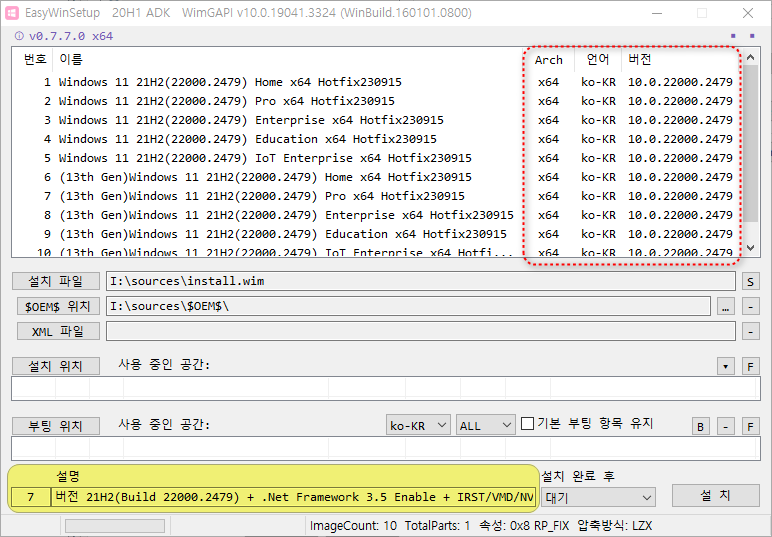Click the description text field for image 7
Viewport: 772px width, 537px height.
(293, 497)
